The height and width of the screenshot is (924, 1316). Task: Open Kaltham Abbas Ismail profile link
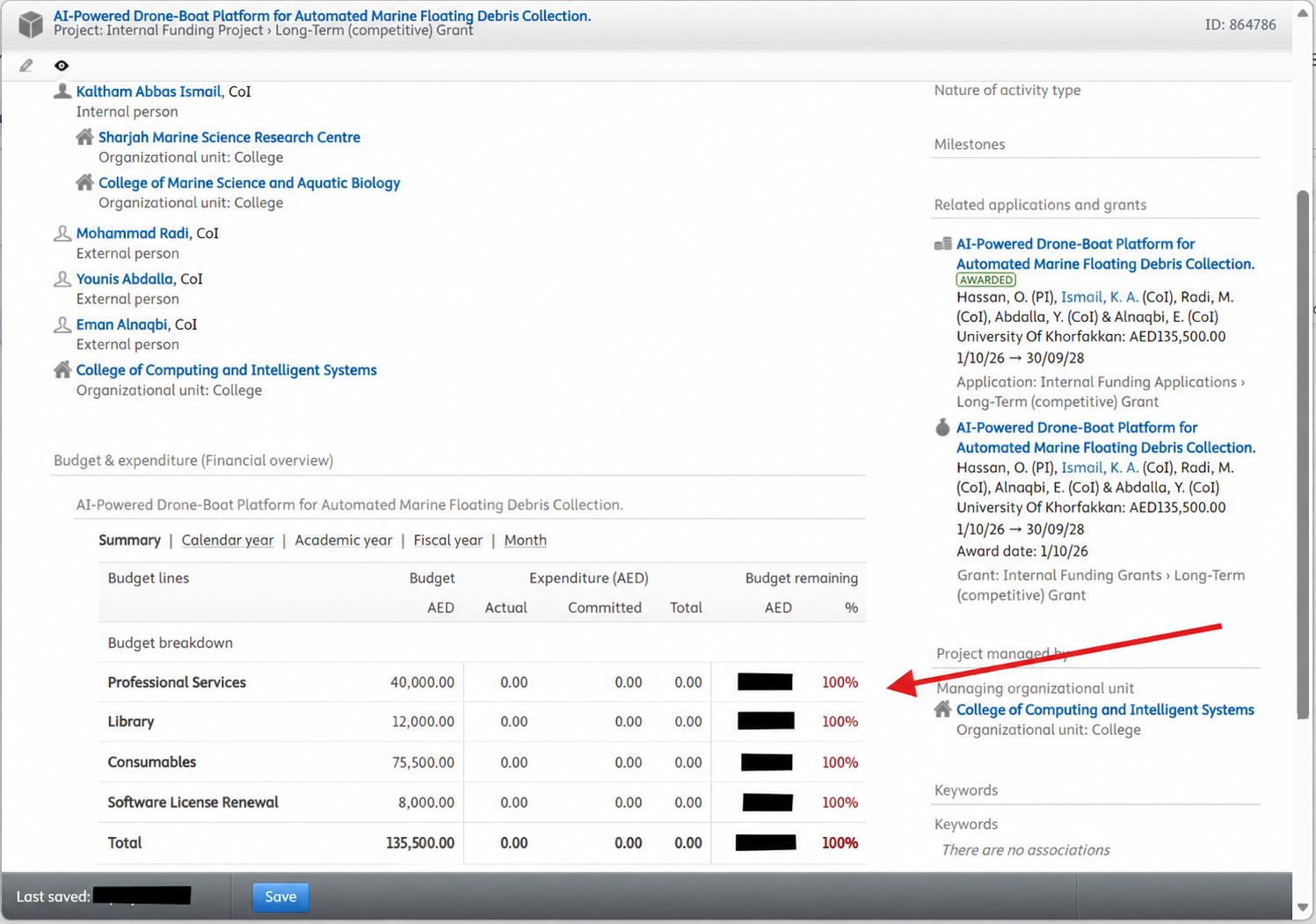tap(149, 91)
